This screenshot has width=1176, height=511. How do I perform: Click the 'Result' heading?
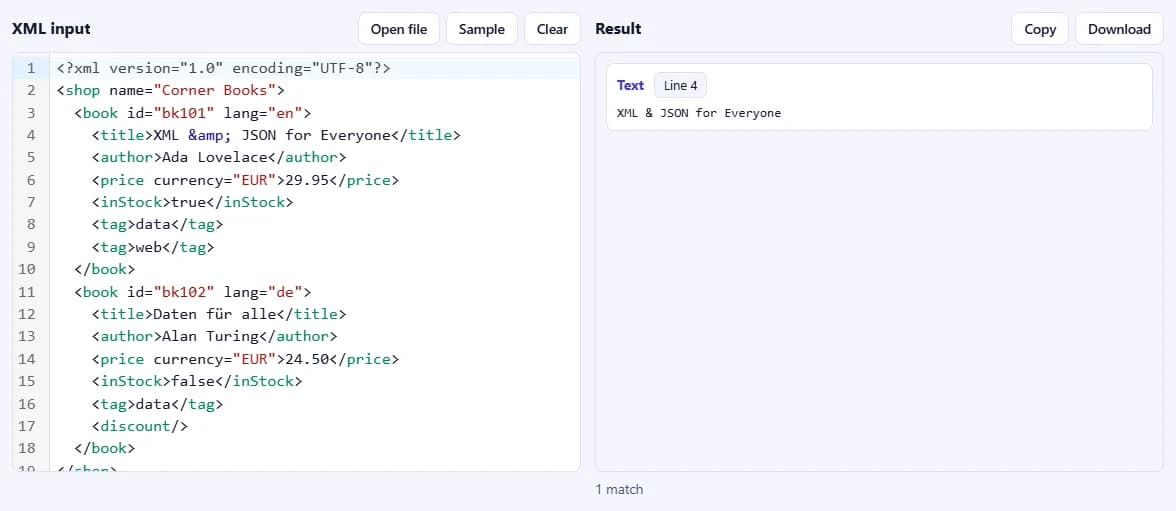618,29
